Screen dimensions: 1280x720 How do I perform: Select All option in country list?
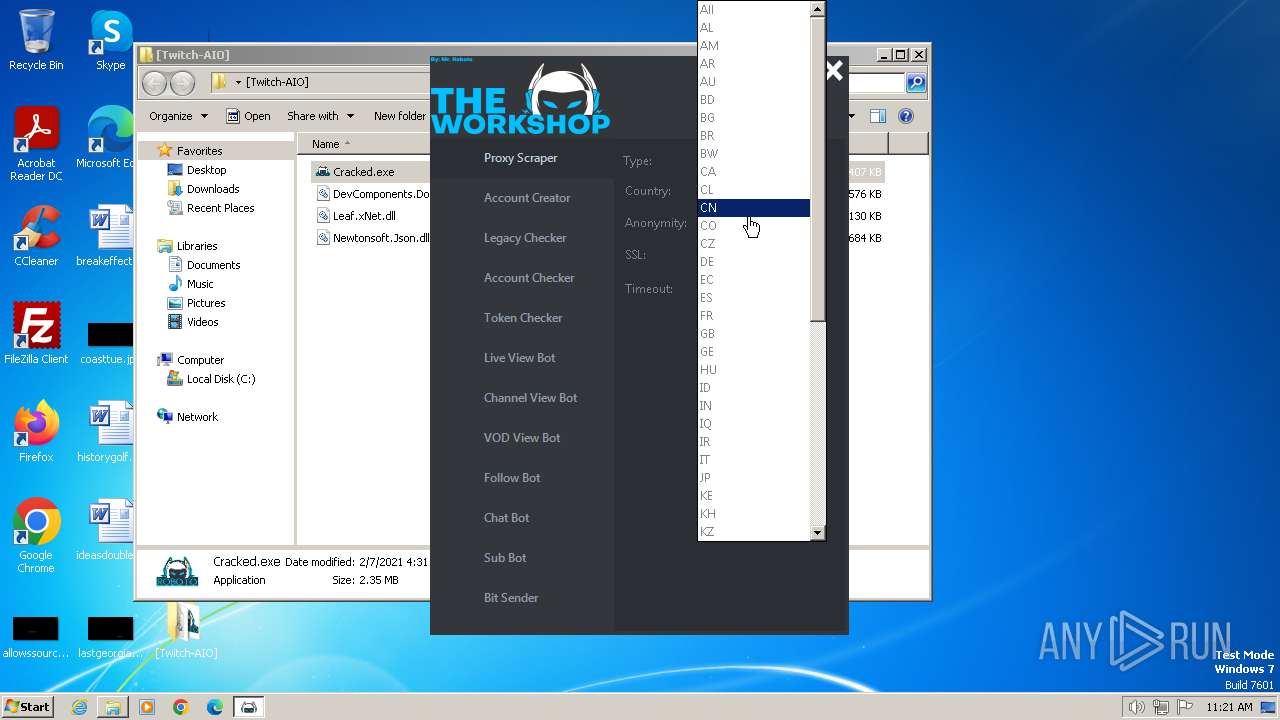click(753, 10)
